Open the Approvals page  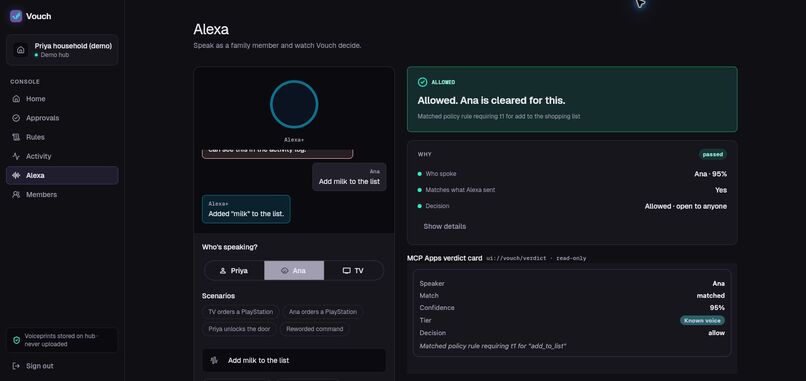click(x=62, y=118)
